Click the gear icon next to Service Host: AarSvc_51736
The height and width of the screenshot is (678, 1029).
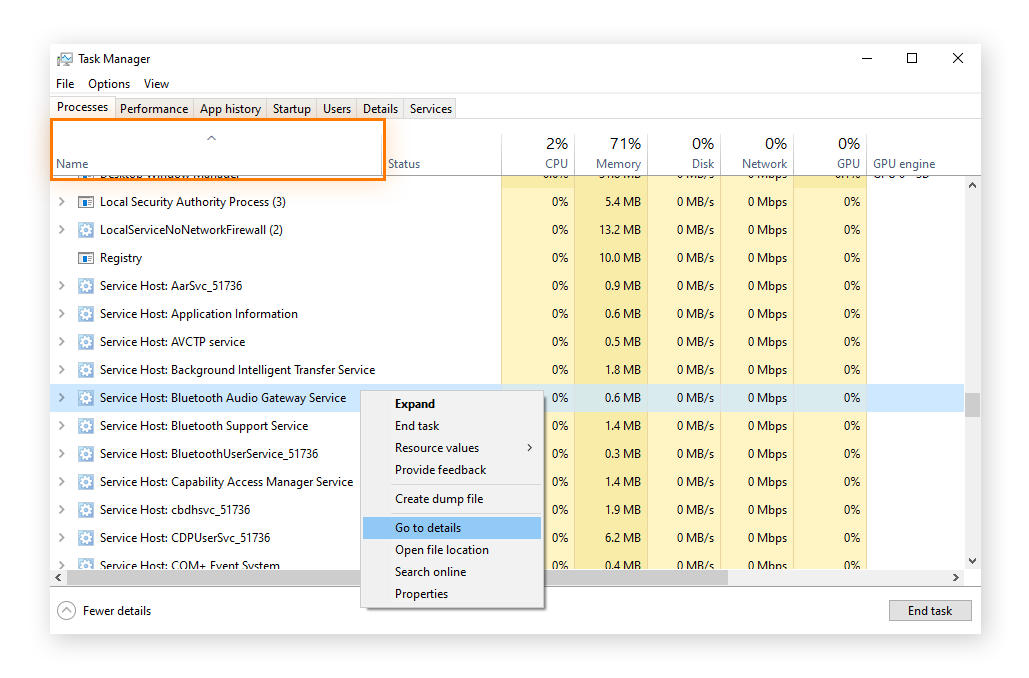85,286
